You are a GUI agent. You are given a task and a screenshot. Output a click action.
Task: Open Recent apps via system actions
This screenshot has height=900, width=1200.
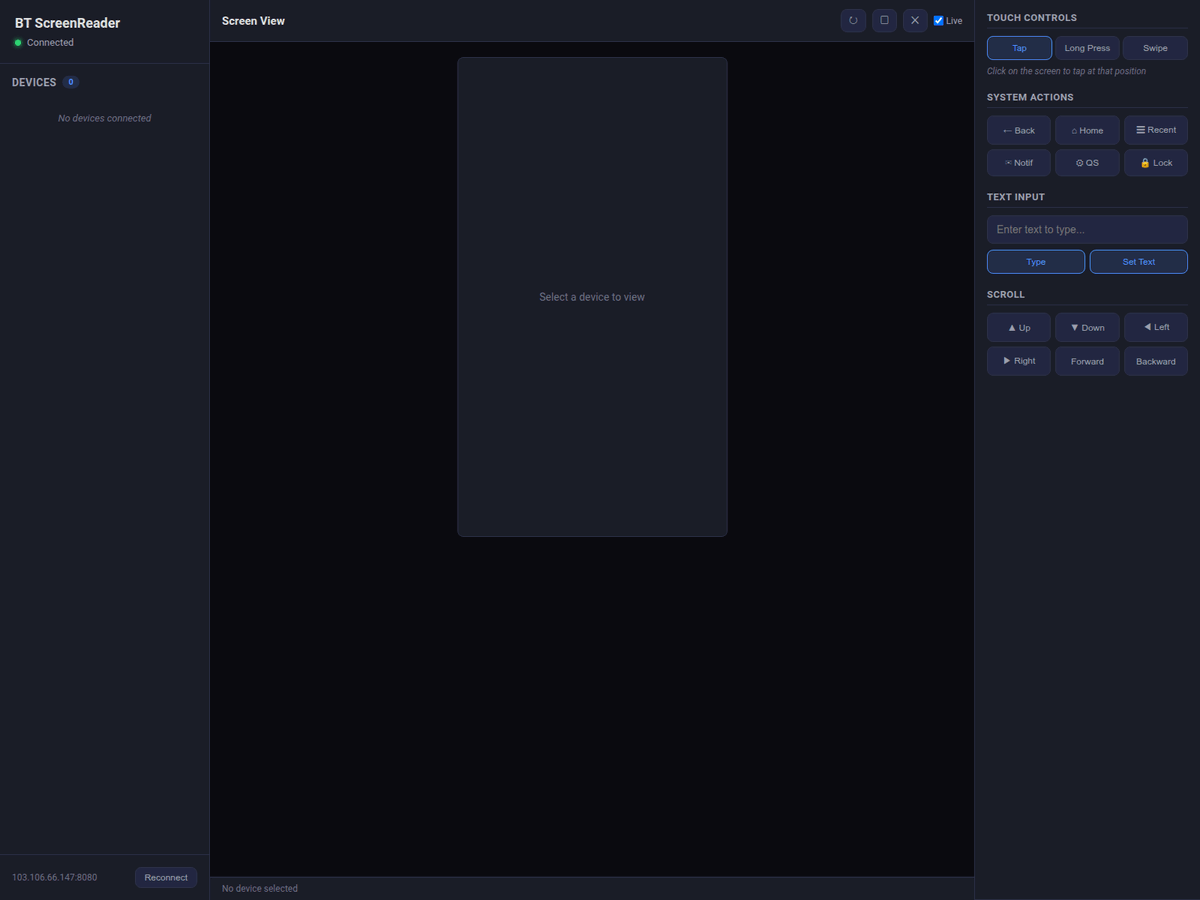coord(1156,130)
